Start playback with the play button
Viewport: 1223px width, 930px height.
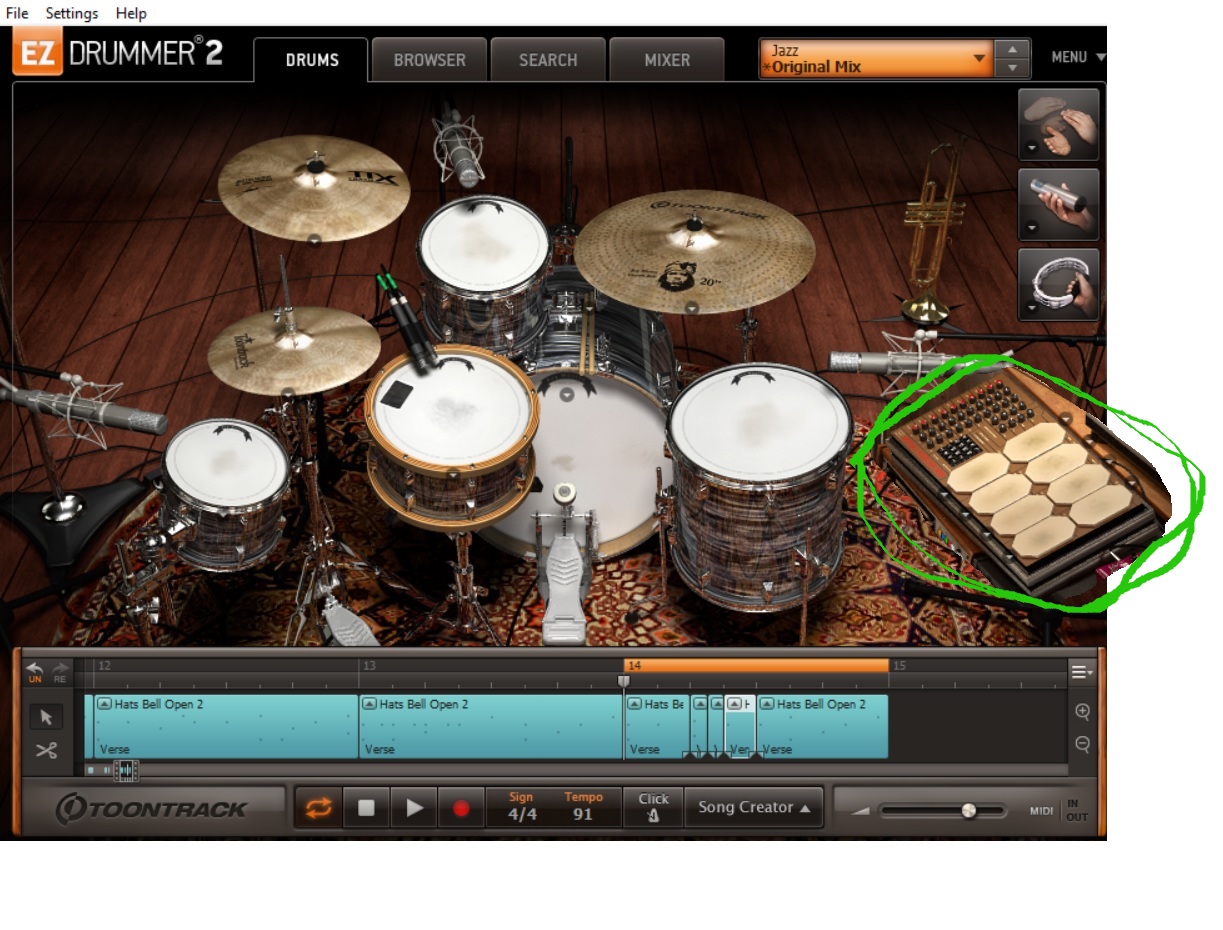414,808
